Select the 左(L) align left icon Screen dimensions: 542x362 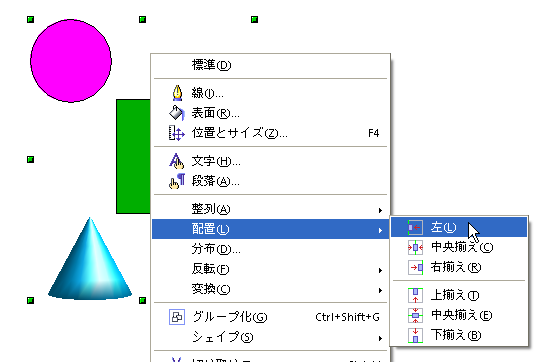415,228
